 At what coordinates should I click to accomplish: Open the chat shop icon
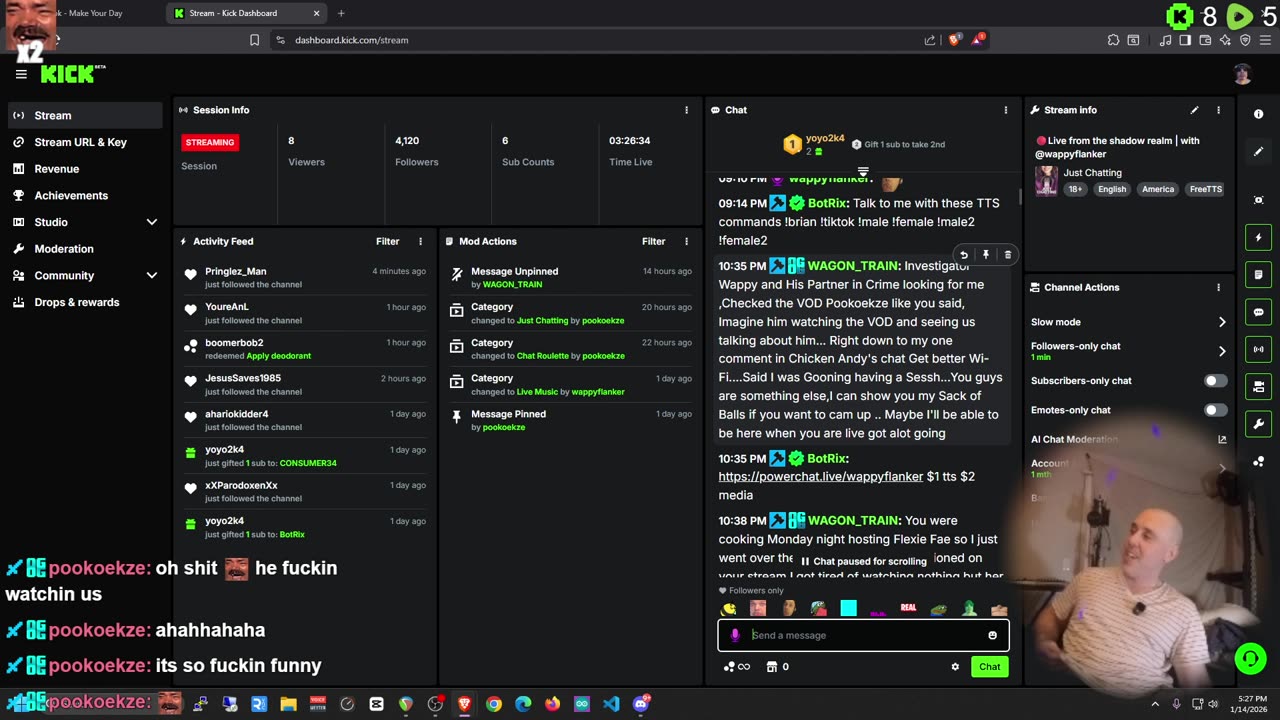pyautogui.click(x=771, y=667)
